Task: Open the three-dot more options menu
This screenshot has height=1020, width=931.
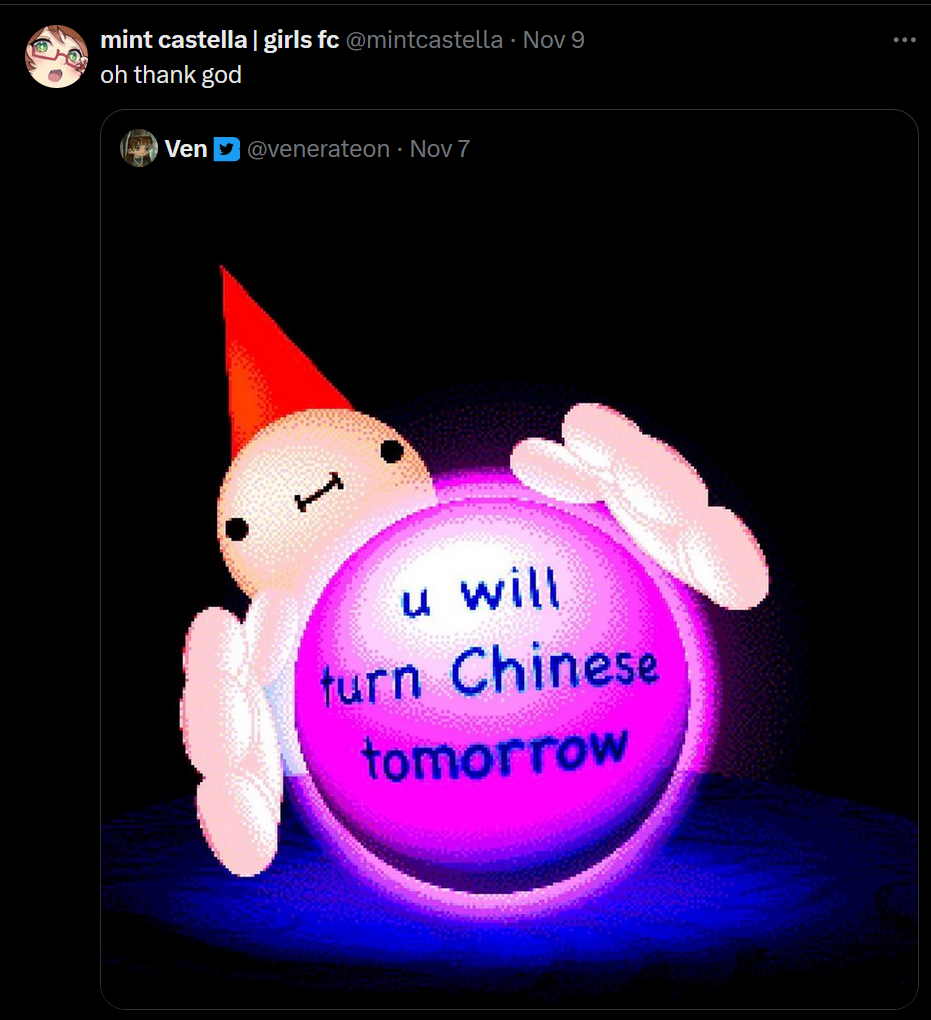Action: [904, 40]
